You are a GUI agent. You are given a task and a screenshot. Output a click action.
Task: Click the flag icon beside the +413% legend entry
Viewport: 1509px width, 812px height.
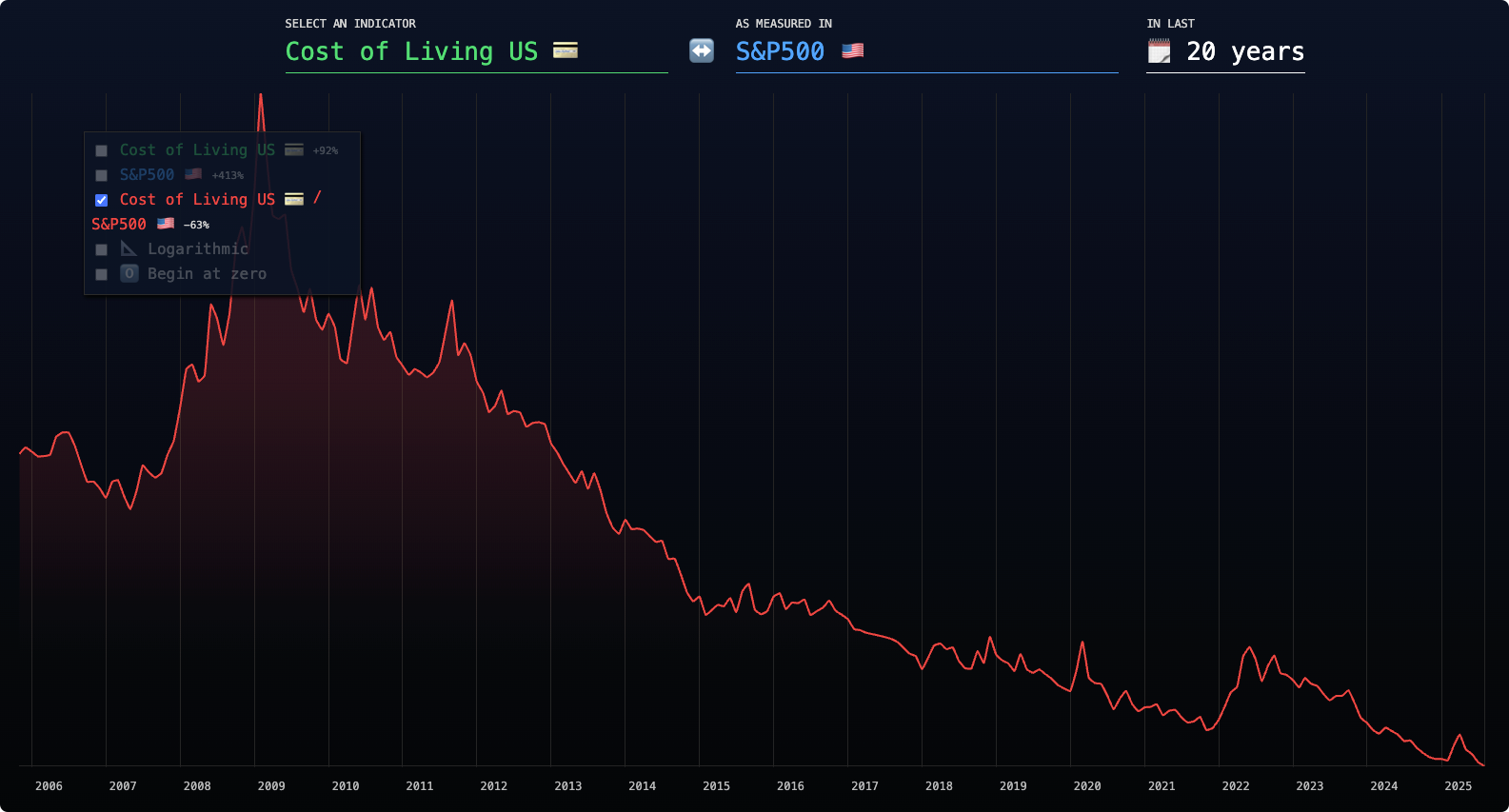tap(193, 174)
